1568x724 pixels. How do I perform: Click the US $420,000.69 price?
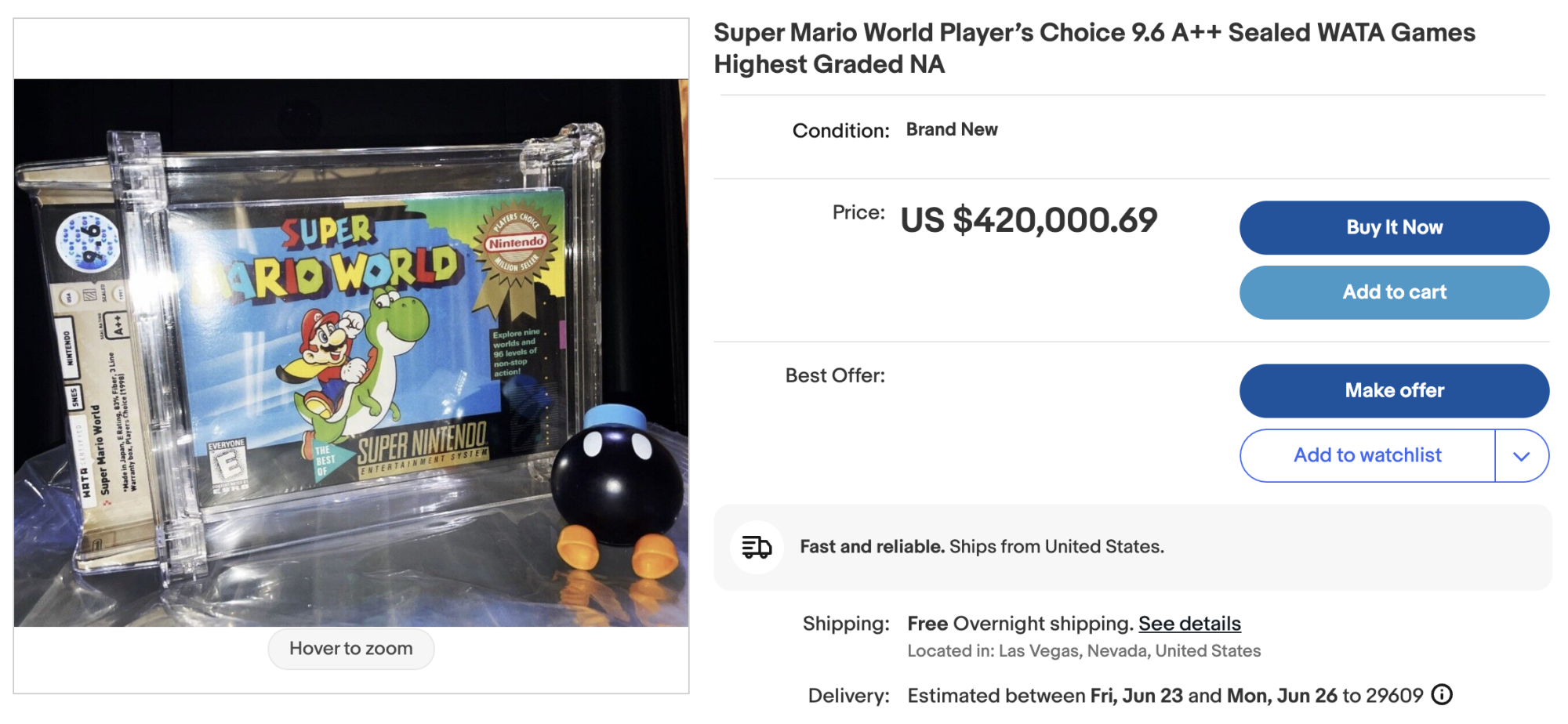pos(1028,220)
